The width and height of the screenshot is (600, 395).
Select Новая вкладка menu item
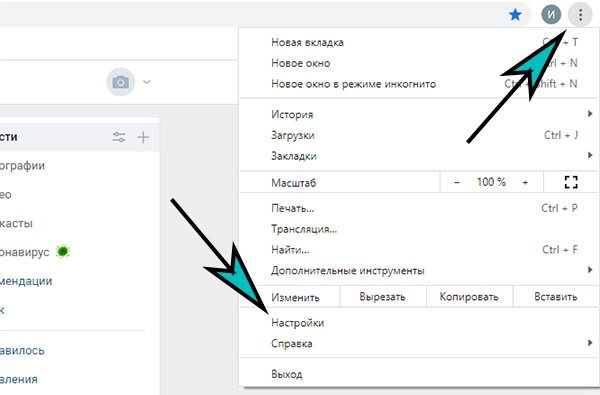(419, 42)
